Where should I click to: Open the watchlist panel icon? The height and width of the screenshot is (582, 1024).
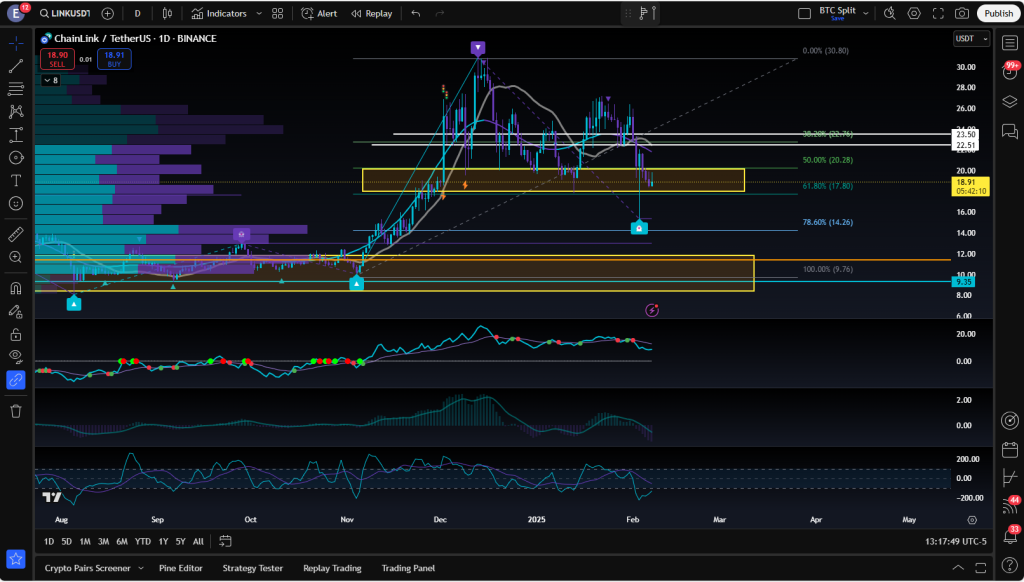coord(1010,44)
